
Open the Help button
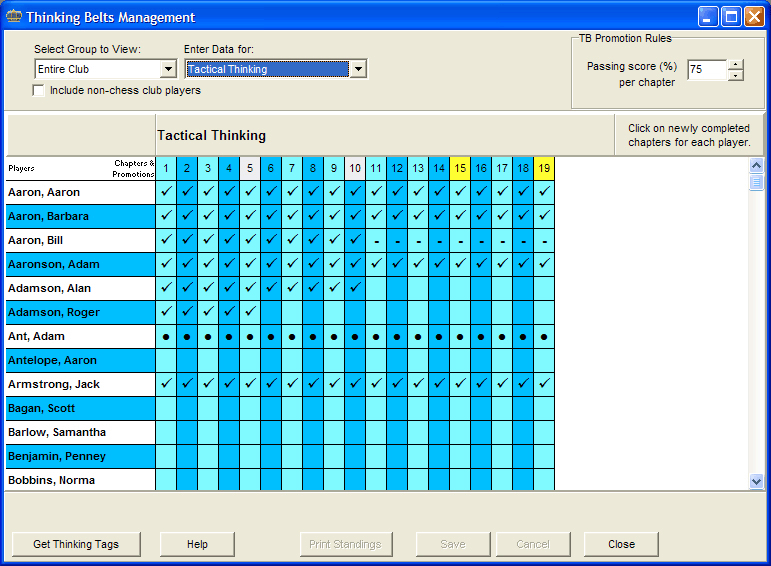[197, 544]
